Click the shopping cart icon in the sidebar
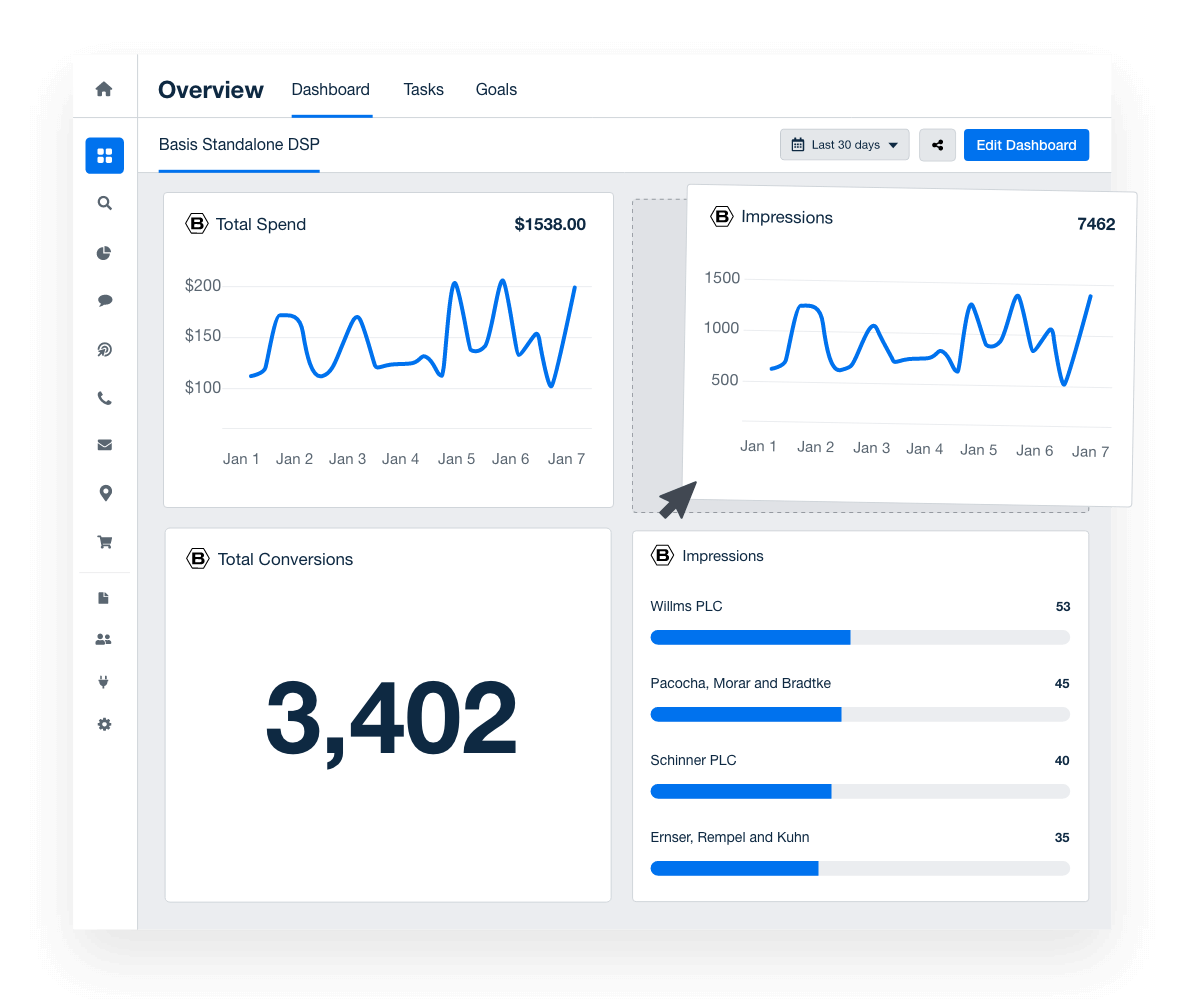1200x1000 pixels. point(104,542)
